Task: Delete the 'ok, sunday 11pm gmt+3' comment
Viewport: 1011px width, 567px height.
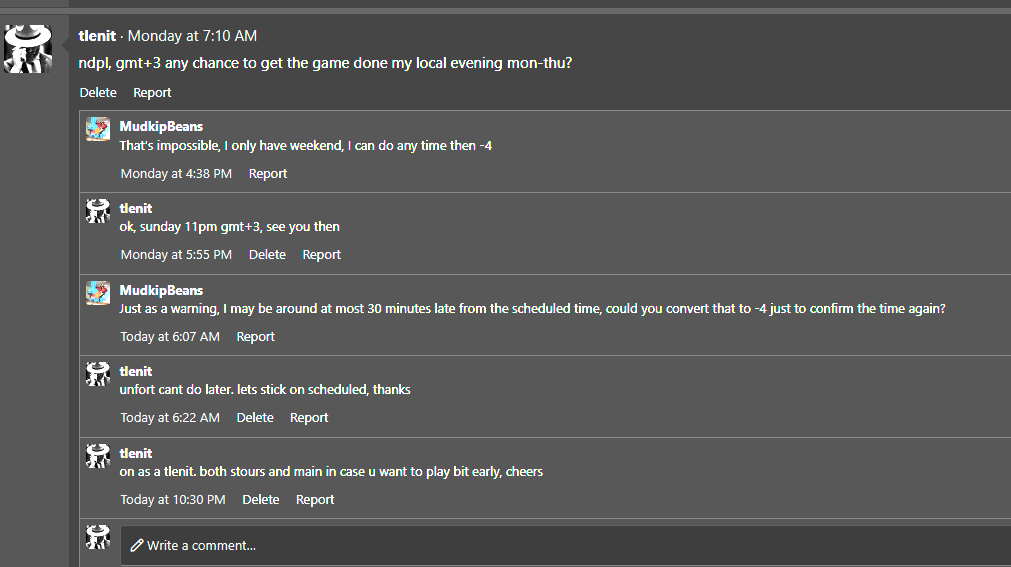Action: point(267,254)
